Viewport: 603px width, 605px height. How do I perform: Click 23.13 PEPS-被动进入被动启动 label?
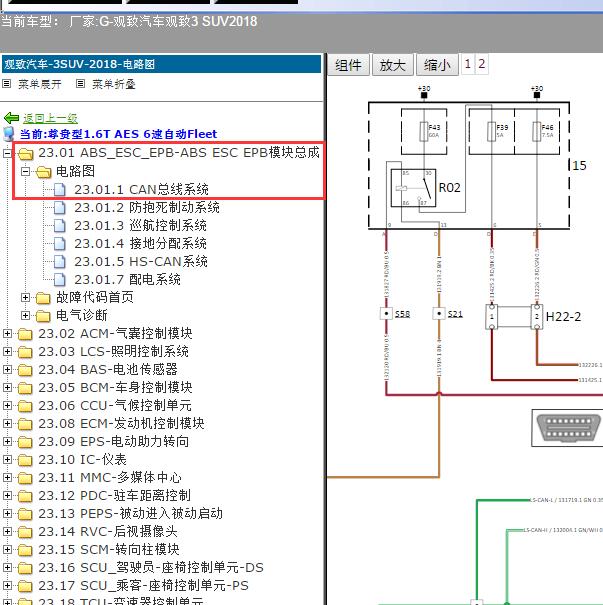coord(130,514)
